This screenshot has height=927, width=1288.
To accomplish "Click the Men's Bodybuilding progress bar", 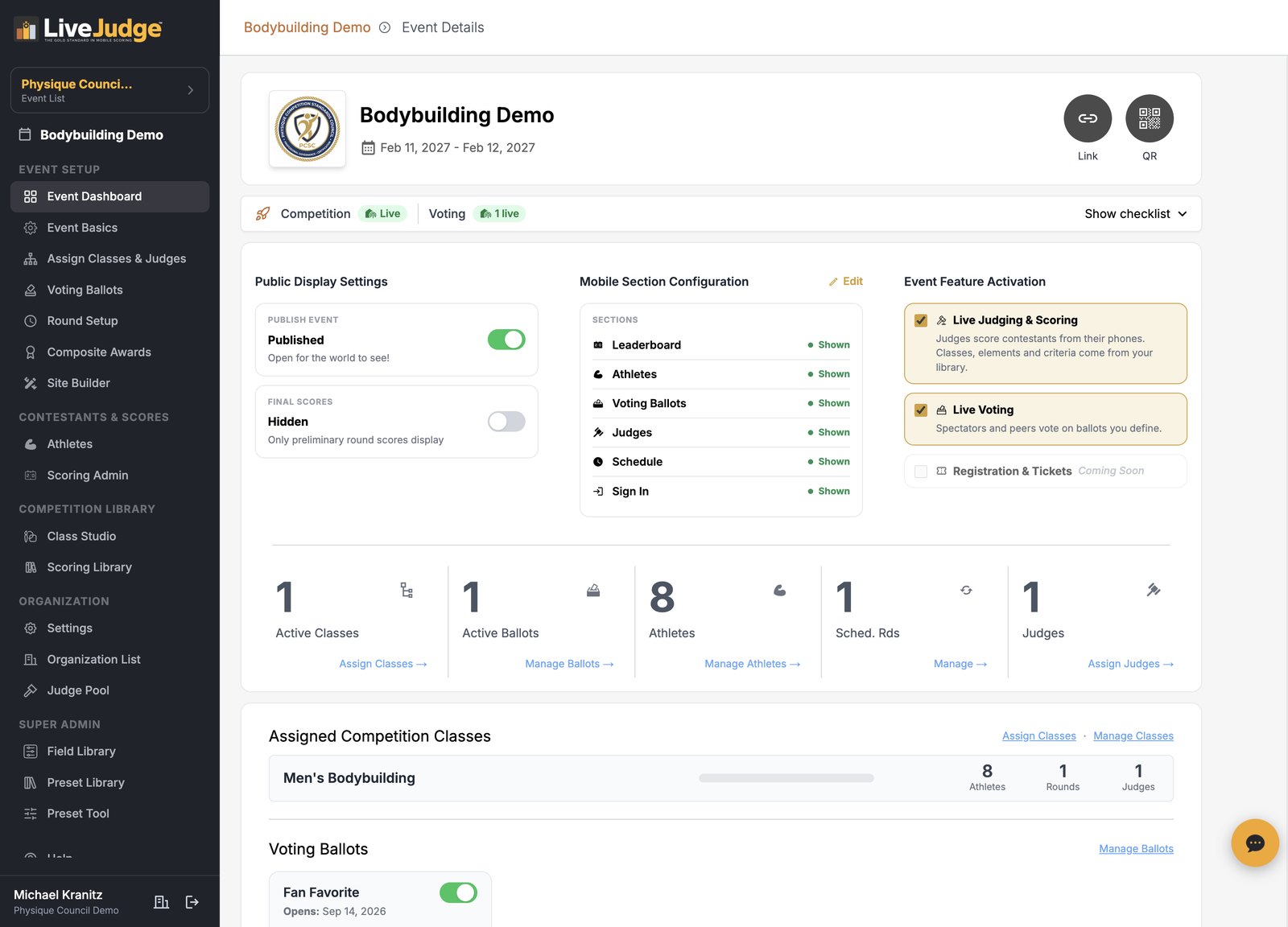I will [786, 778].
